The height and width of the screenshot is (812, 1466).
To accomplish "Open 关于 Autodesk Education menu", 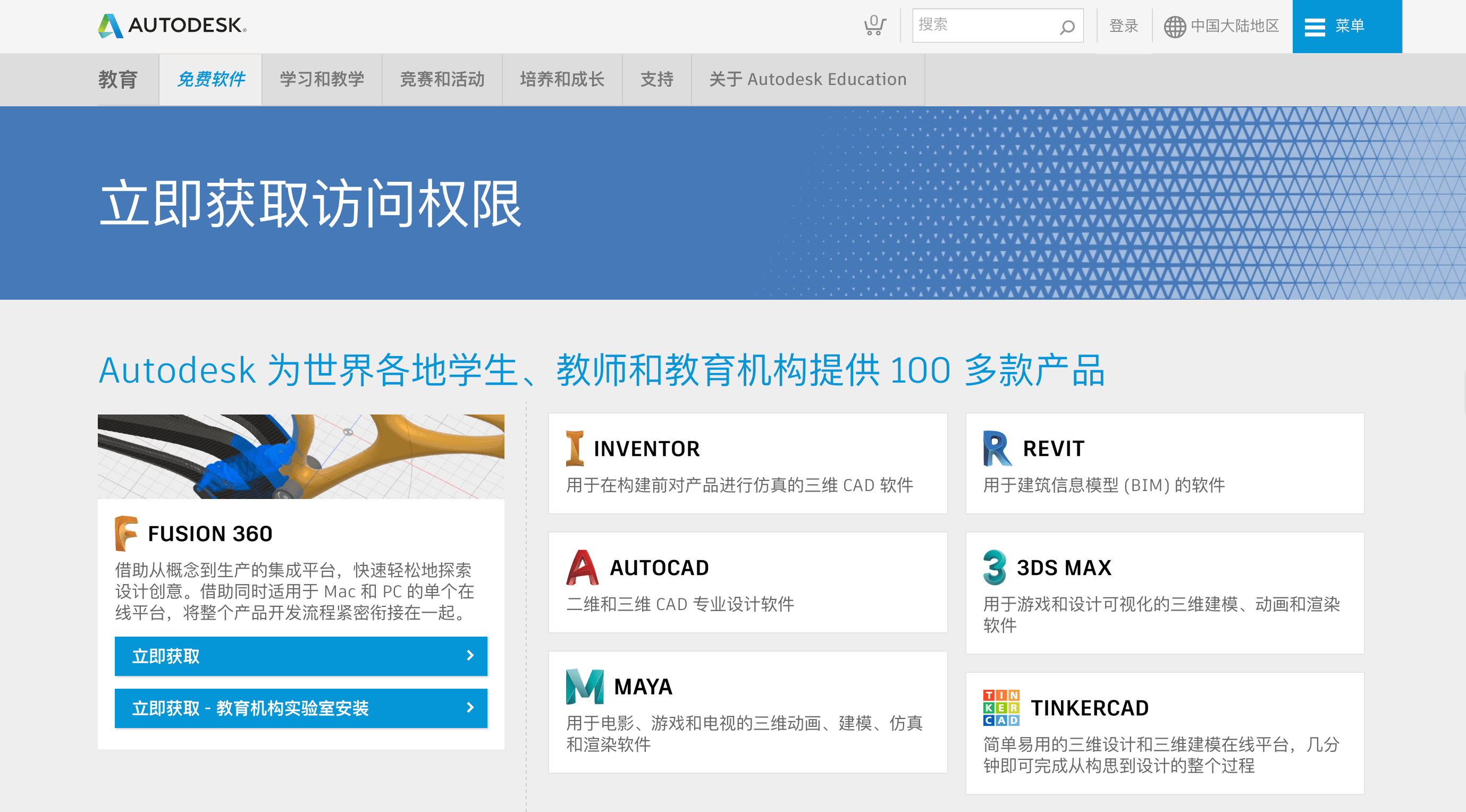I will point(808,79).
